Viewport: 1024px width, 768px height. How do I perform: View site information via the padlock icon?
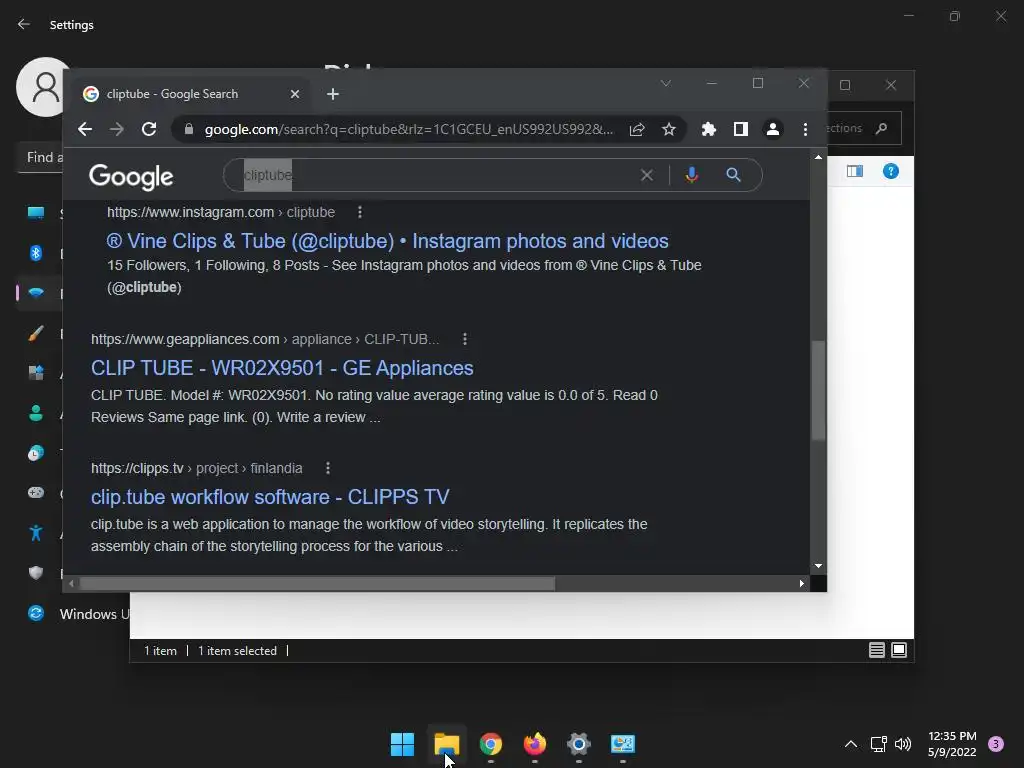(x=189, y=129)
